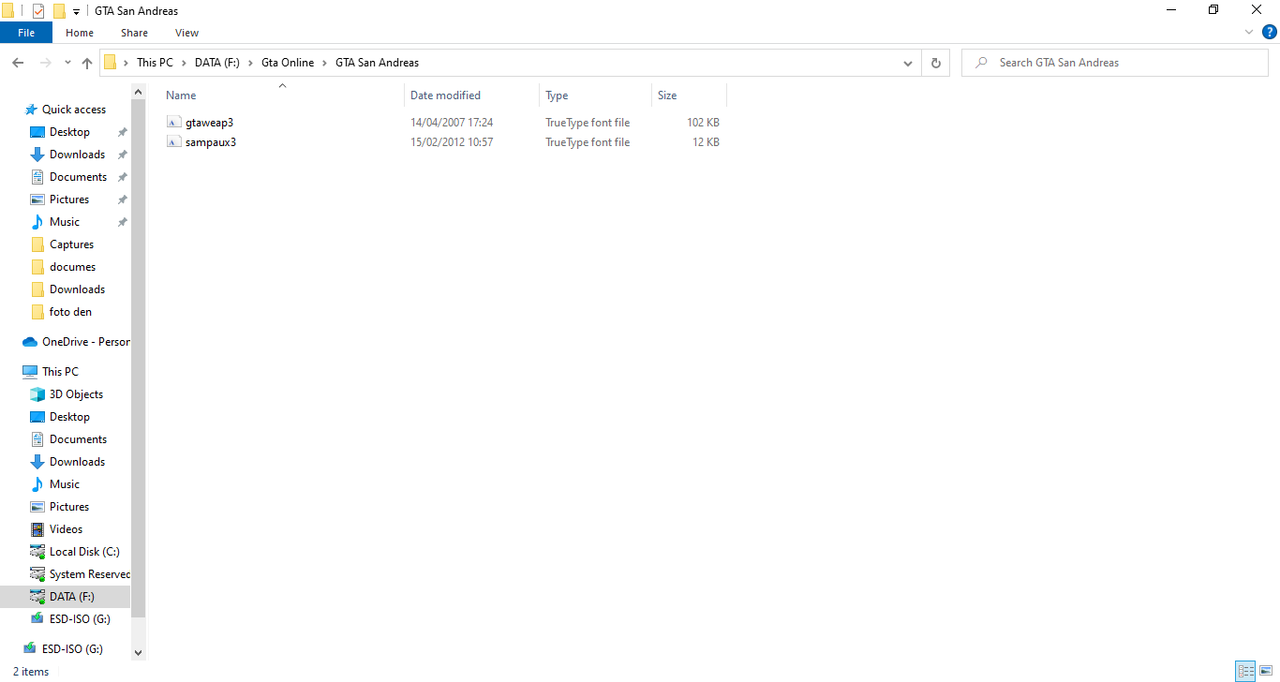Switch to the Home ribbon tab
Viewport: 1280px width, 682px height.
(79, 32)
